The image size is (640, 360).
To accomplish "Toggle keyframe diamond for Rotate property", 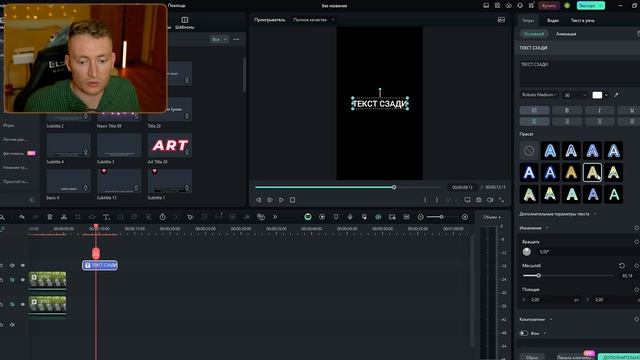I will tap(636, 242).
